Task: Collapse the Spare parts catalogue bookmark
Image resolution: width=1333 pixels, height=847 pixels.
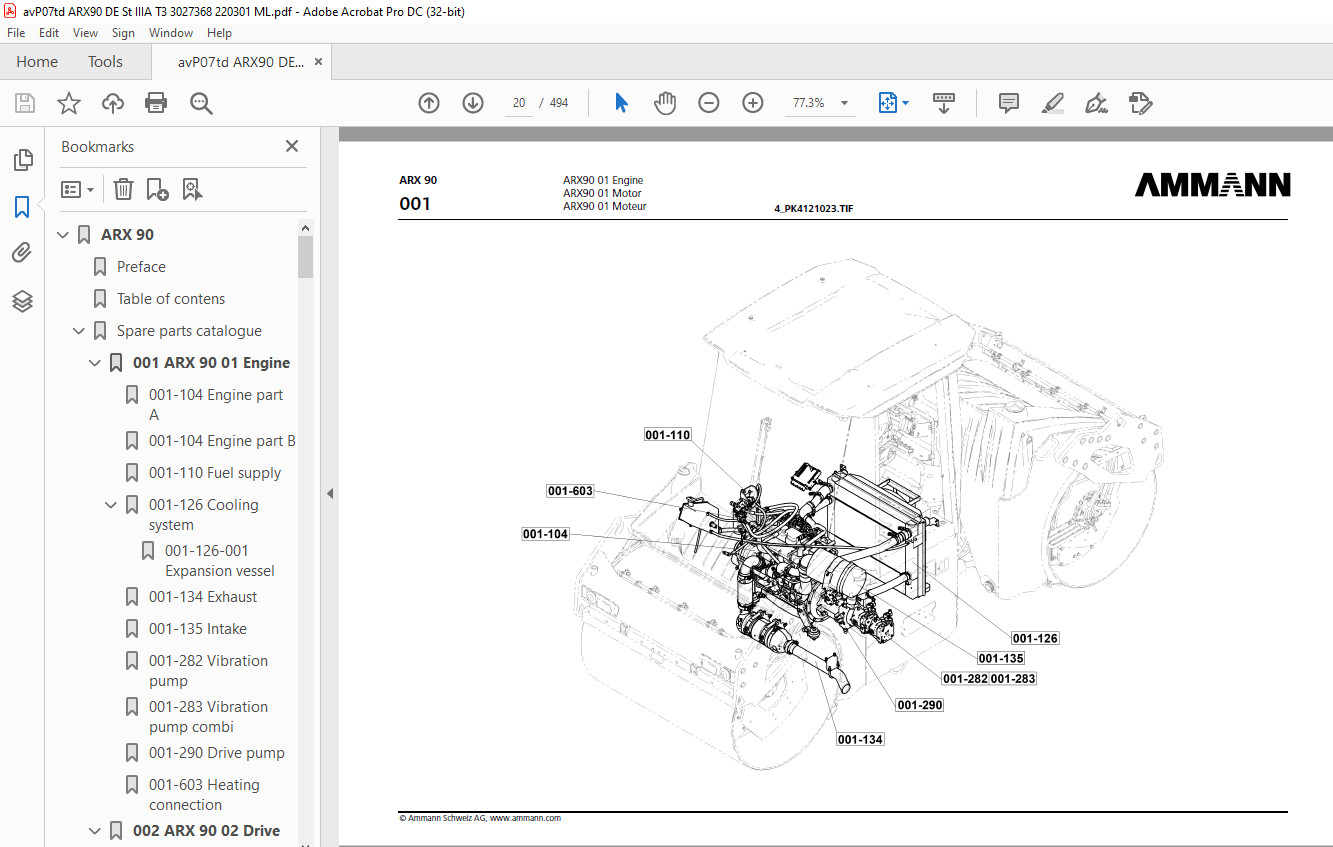Action: point(79,331)
